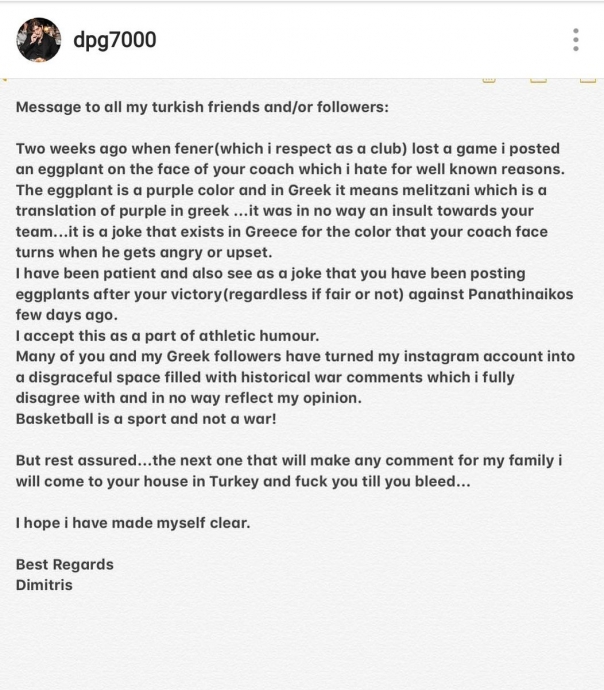Click the 'Message to all my turkish friends' heading

click(x=202, y=107)
